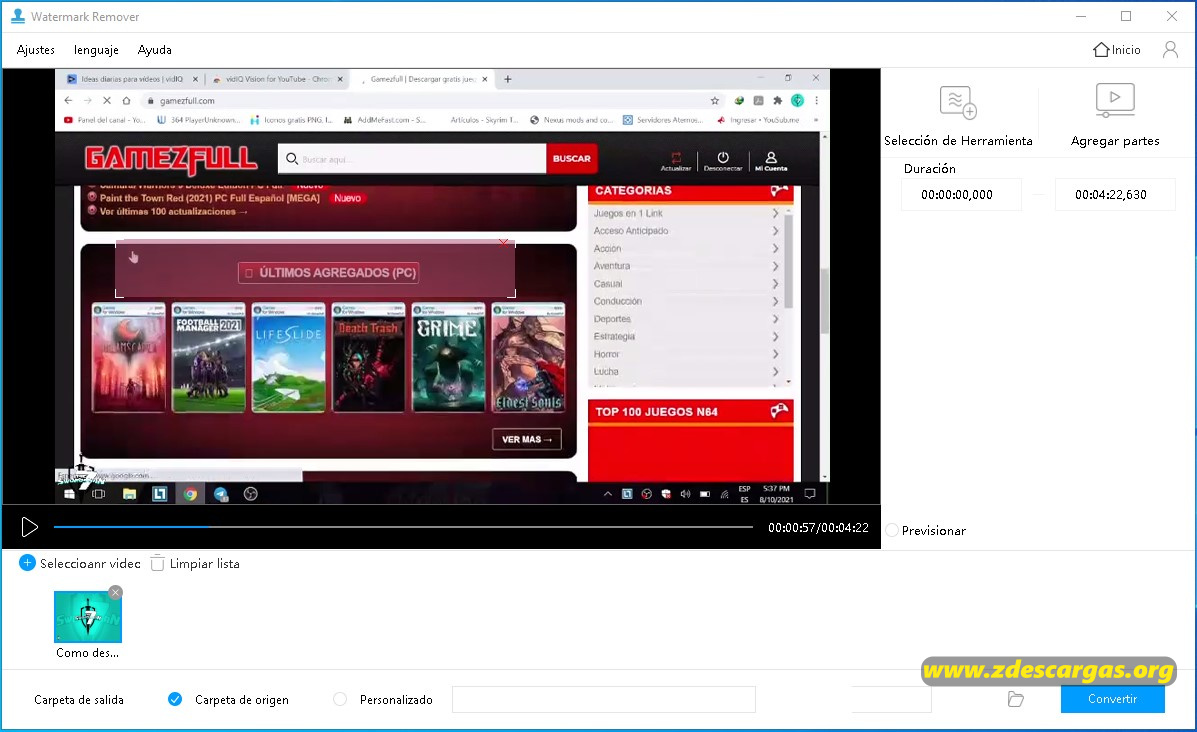Expand the Horror category arrow
The height and width of the screenshot is (732, 1197).
pyautogui.click(x=776, y=354)
